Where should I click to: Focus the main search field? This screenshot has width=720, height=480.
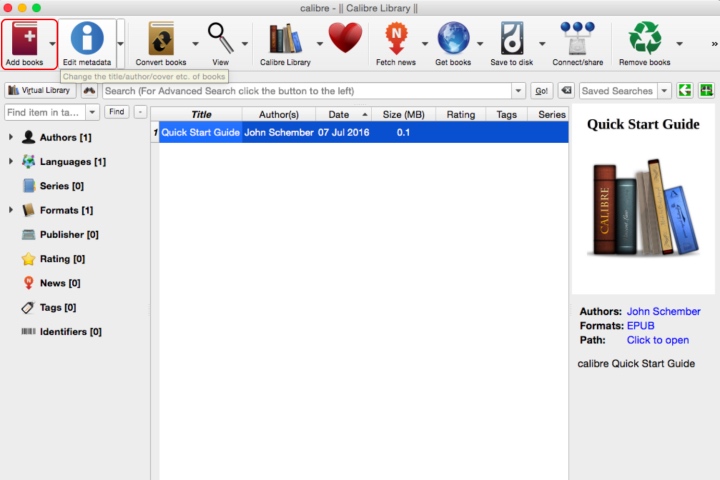click(x=307, y=90)
